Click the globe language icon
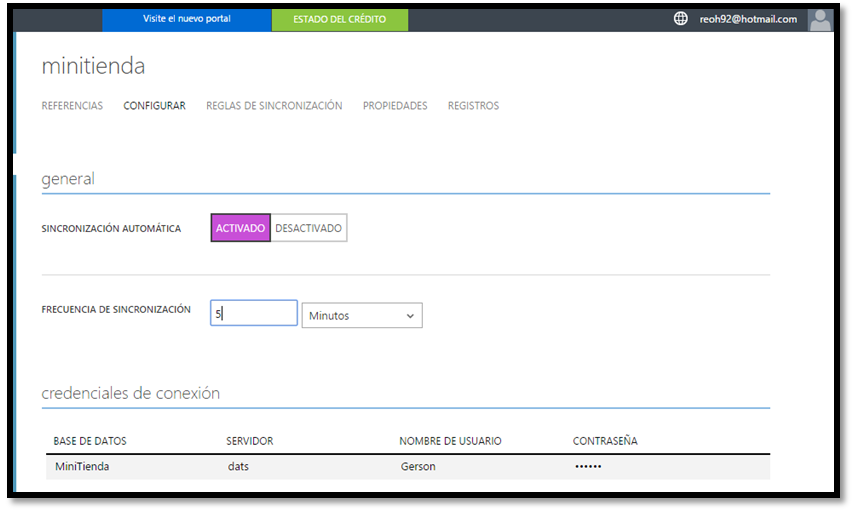 680,19
